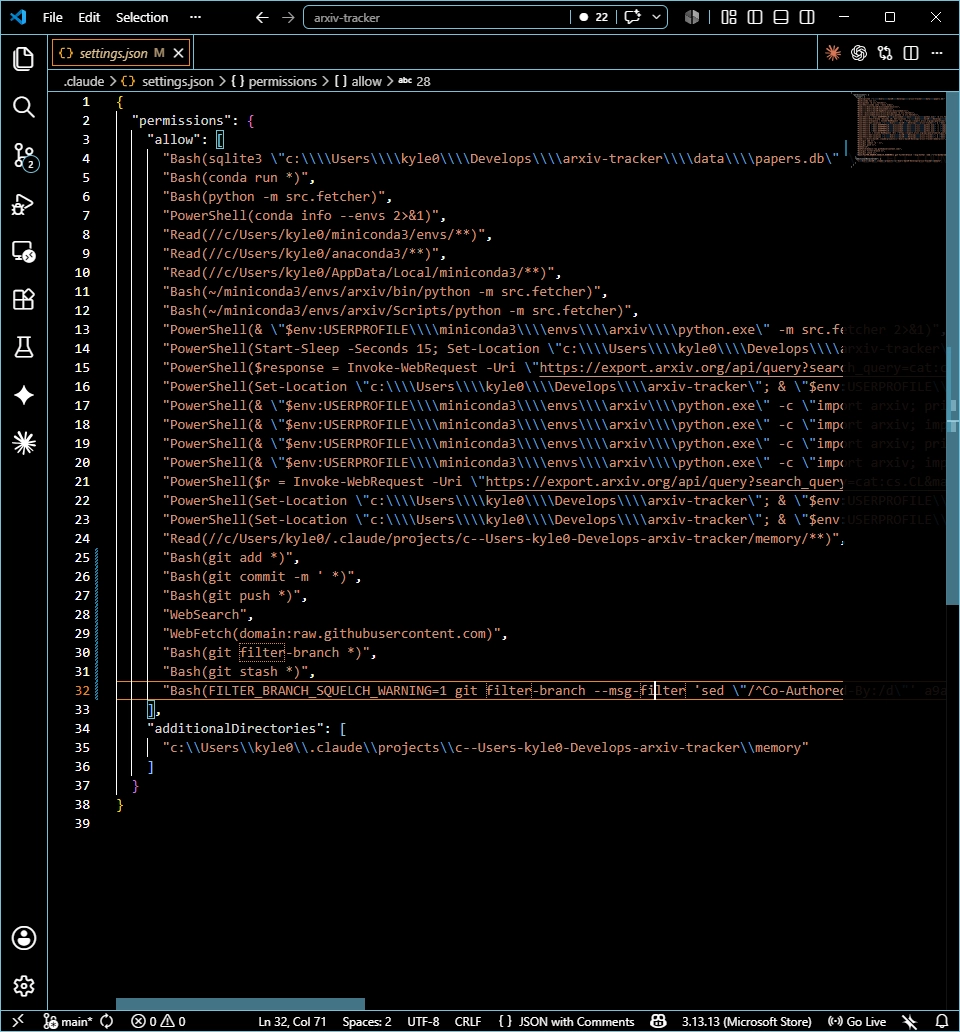This screenshot has height=1032, width=960.
Task: Close the settings.json tab
Action: (x=178, y=53)
